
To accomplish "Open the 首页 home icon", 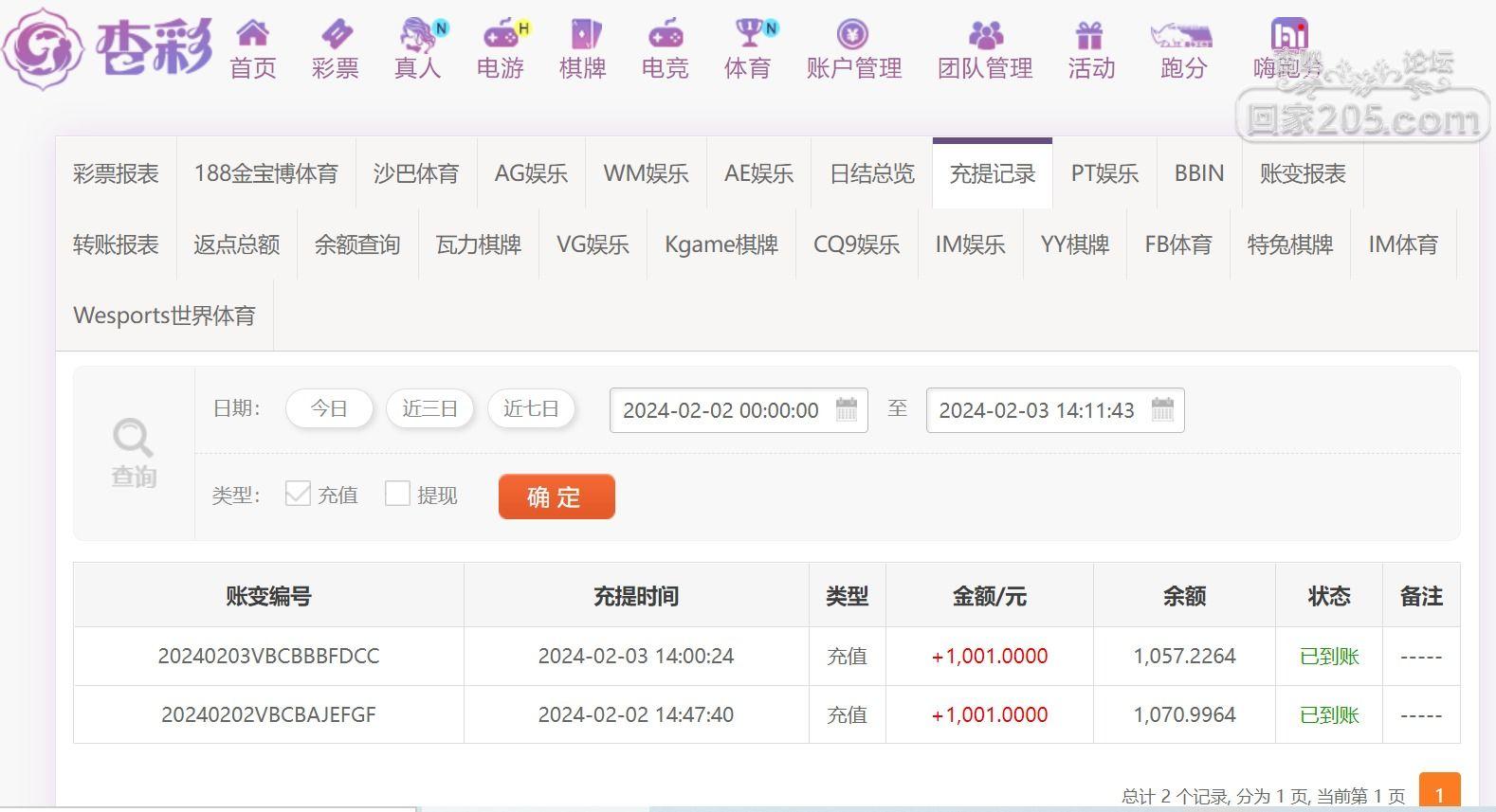I will (252, 34).
